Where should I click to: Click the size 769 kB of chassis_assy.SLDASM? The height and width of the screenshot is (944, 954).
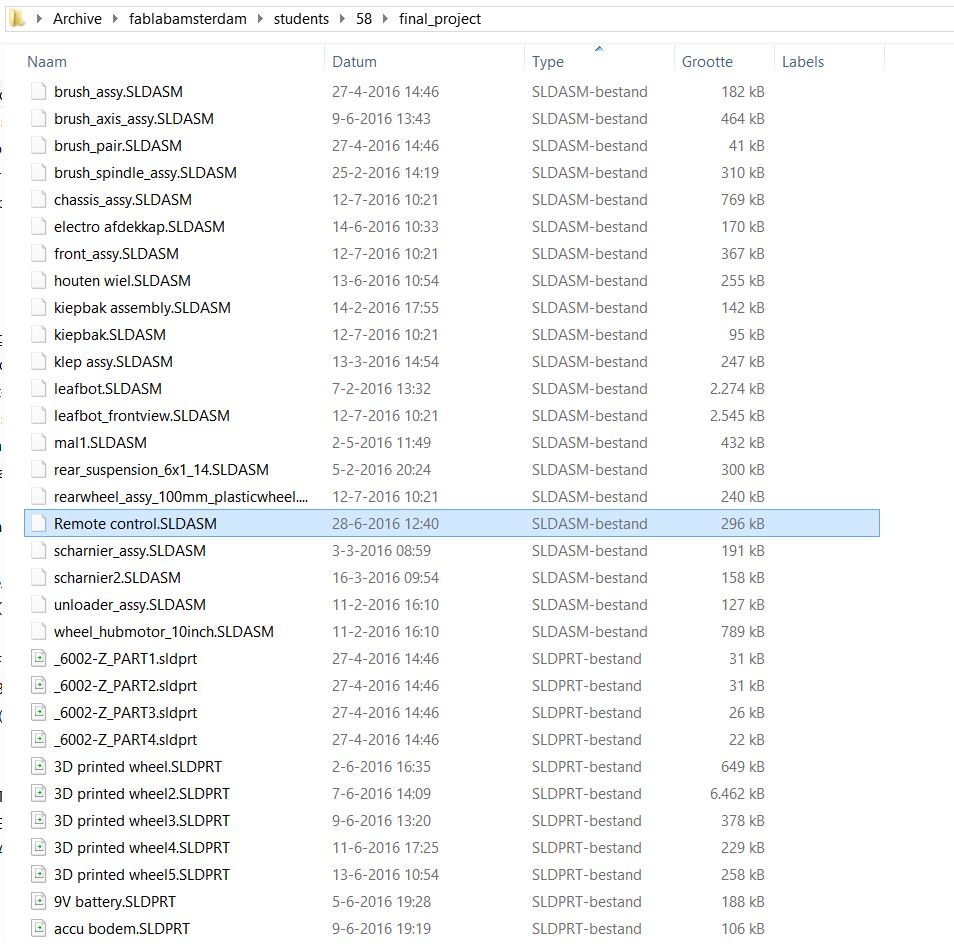[x=742, y=200]
